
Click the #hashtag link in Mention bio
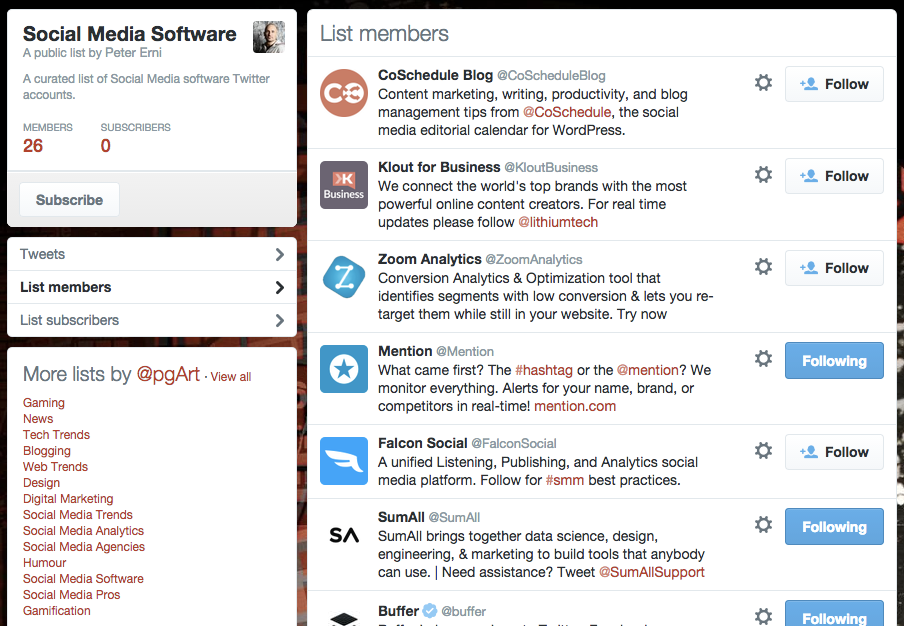point(544,370)
